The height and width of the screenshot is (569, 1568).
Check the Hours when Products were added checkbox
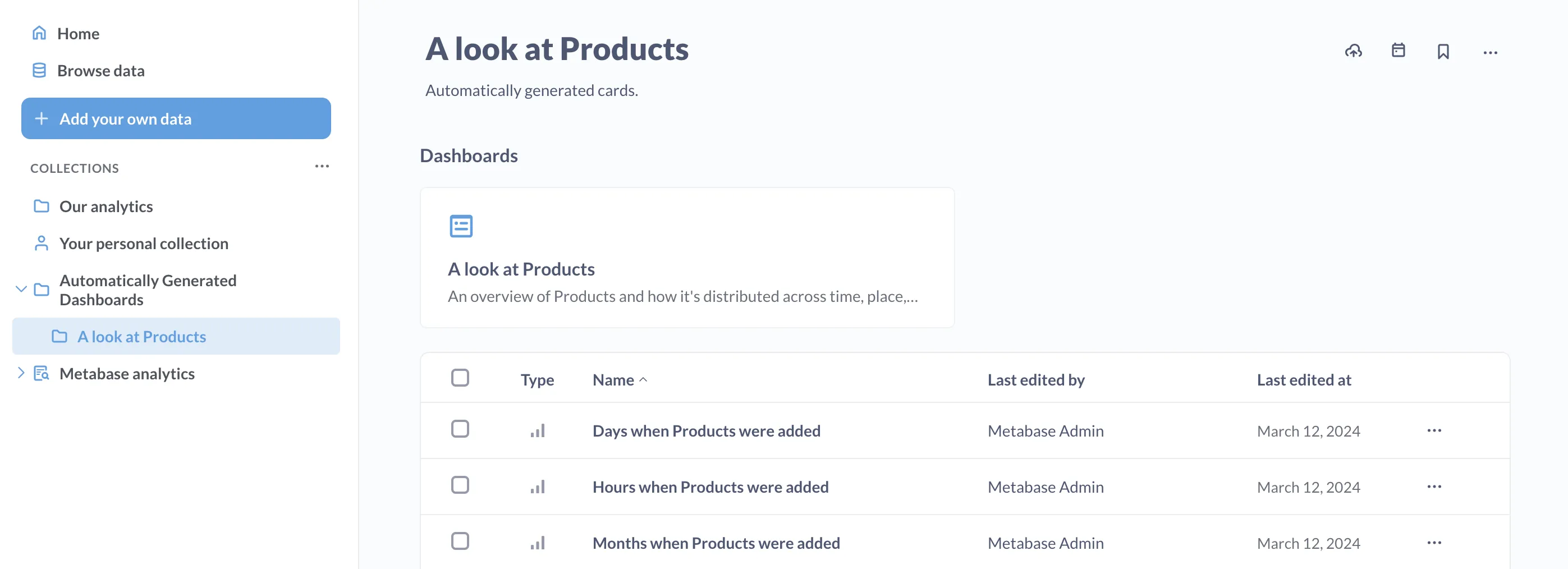(461, 485)
